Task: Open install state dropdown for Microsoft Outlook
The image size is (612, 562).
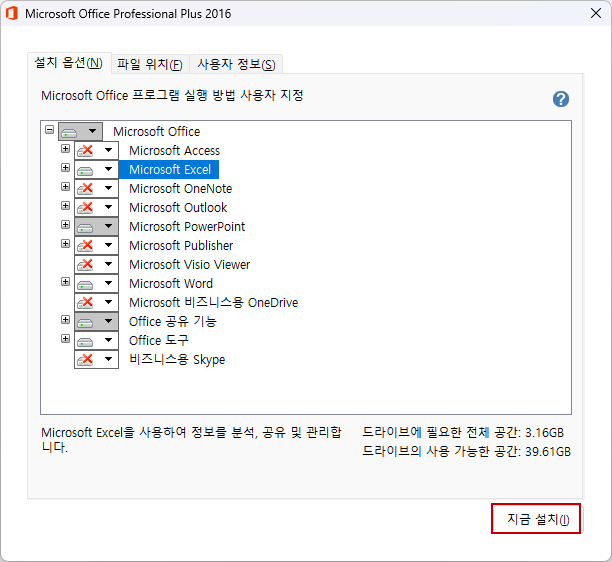Action: [x=96, y=207]
